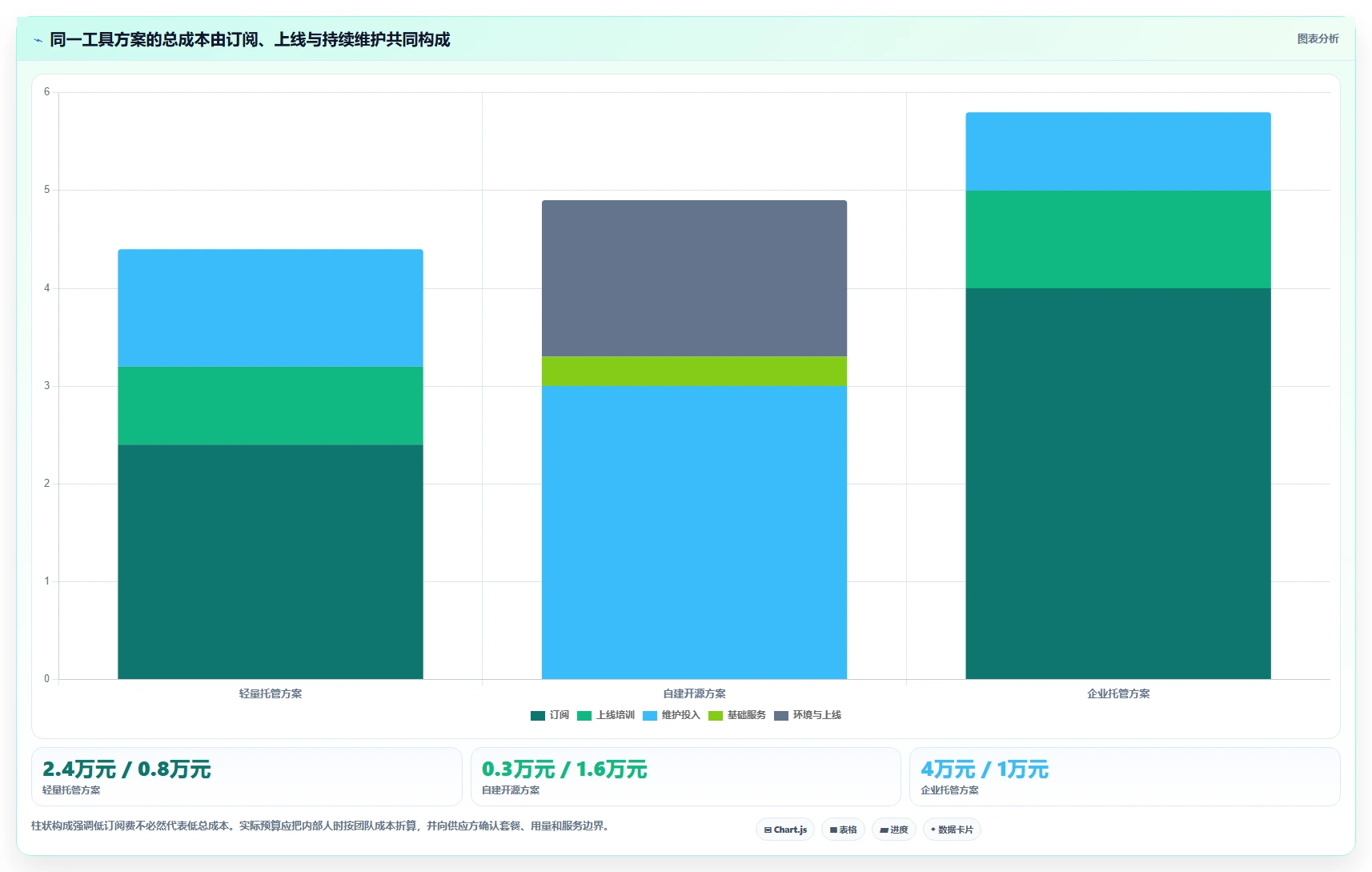
Task: Click the footnote starting with 柱状构成强调
Action: 323,826
